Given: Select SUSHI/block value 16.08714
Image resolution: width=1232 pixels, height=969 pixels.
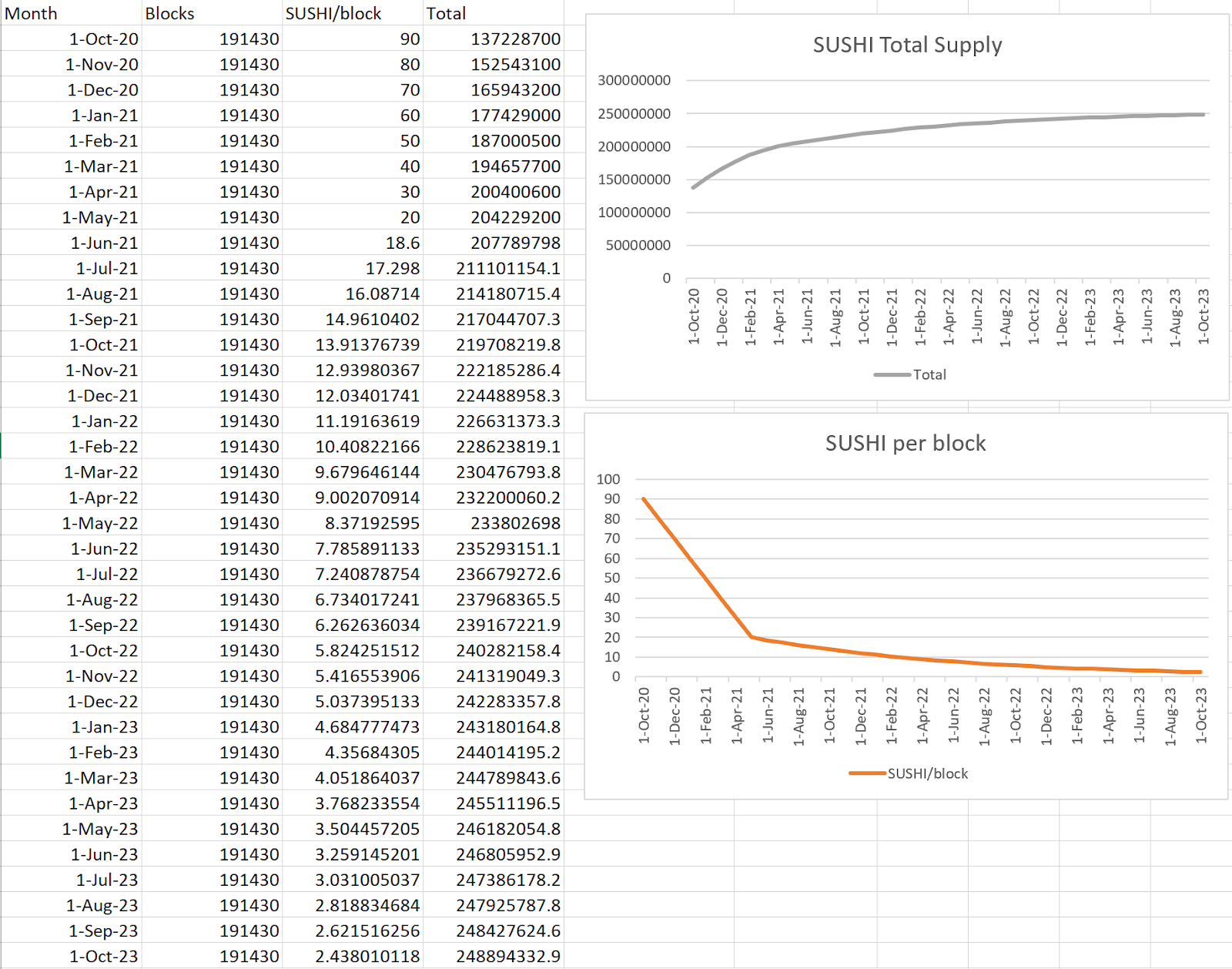Looking at the screenshot, I should pyautogui.click(x=353, y=293).
